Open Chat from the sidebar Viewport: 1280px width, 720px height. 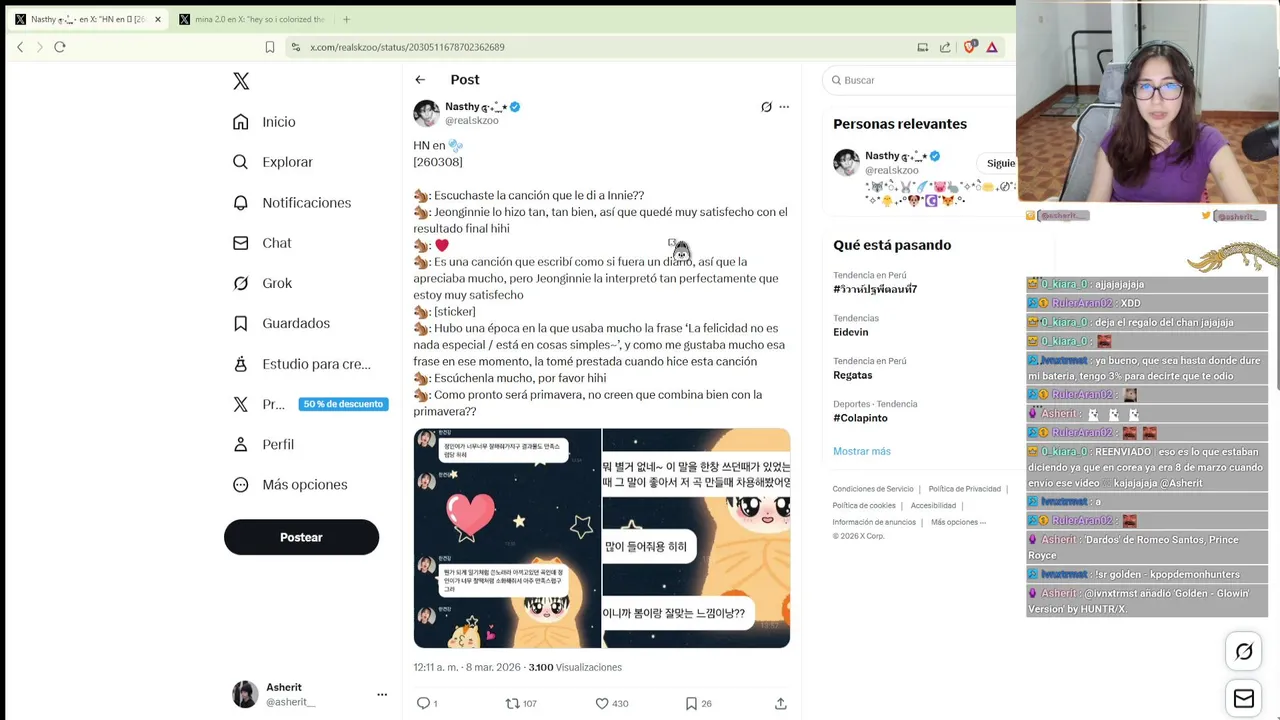point(262,243)
